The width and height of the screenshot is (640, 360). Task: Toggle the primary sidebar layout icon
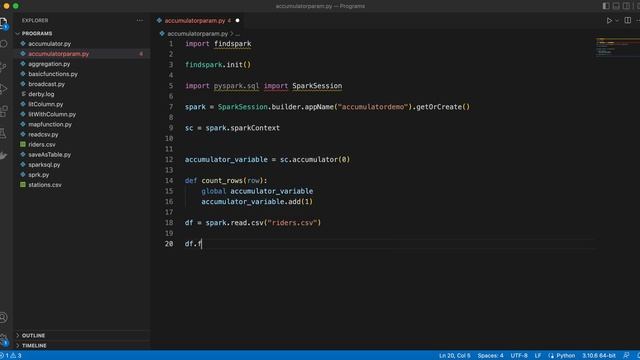pos(606,6)
